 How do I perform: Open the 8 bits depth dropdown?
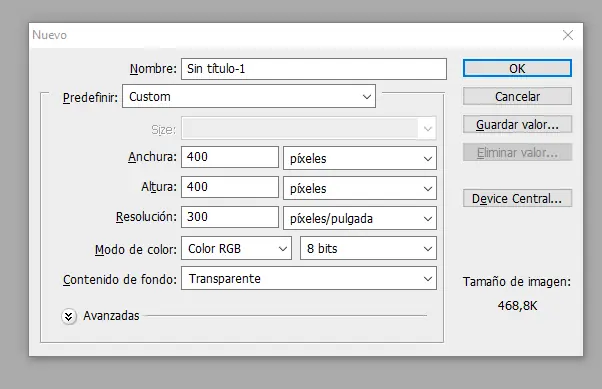click(x=368, y=248)
